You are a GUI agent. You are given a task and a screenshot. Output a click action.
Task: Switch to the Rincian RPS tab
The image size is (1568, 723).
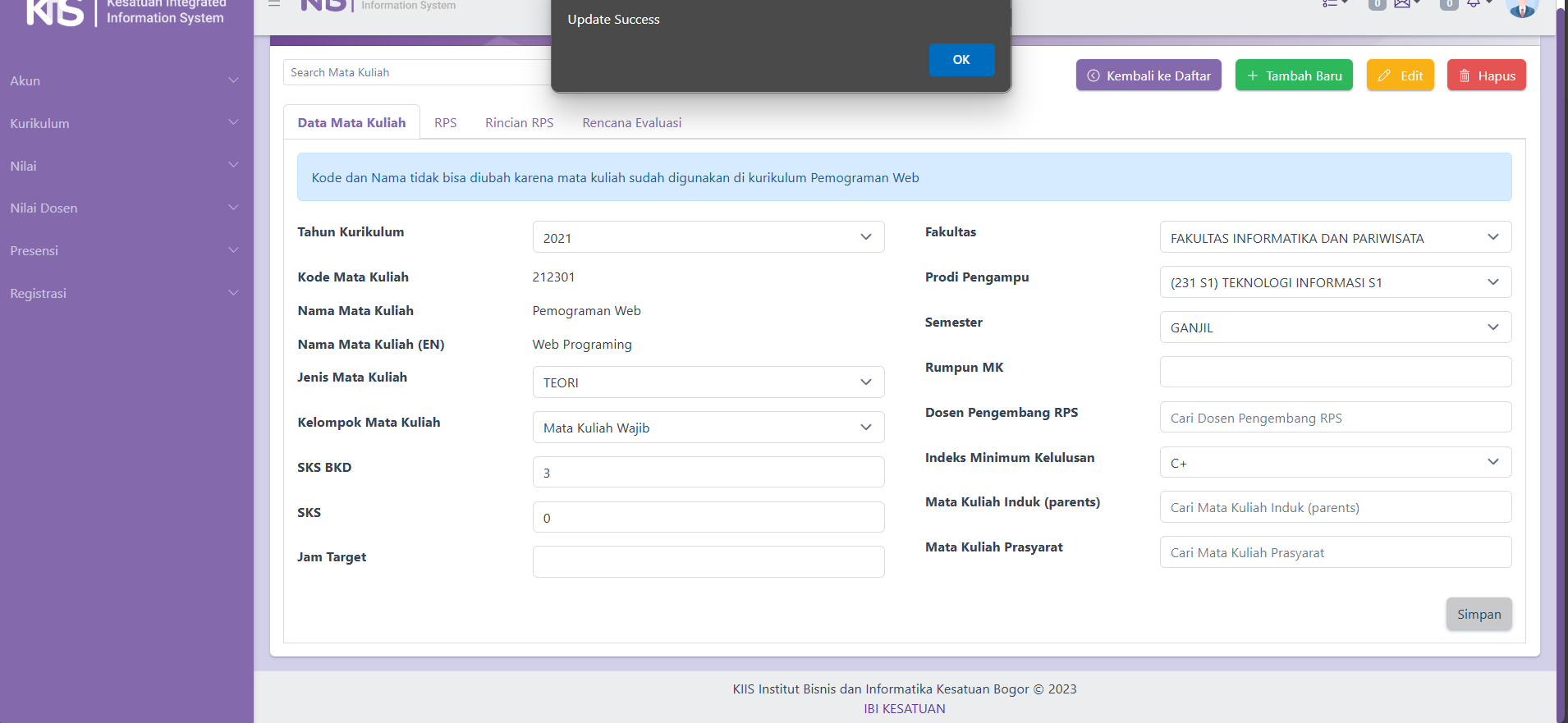coord(519,123)
